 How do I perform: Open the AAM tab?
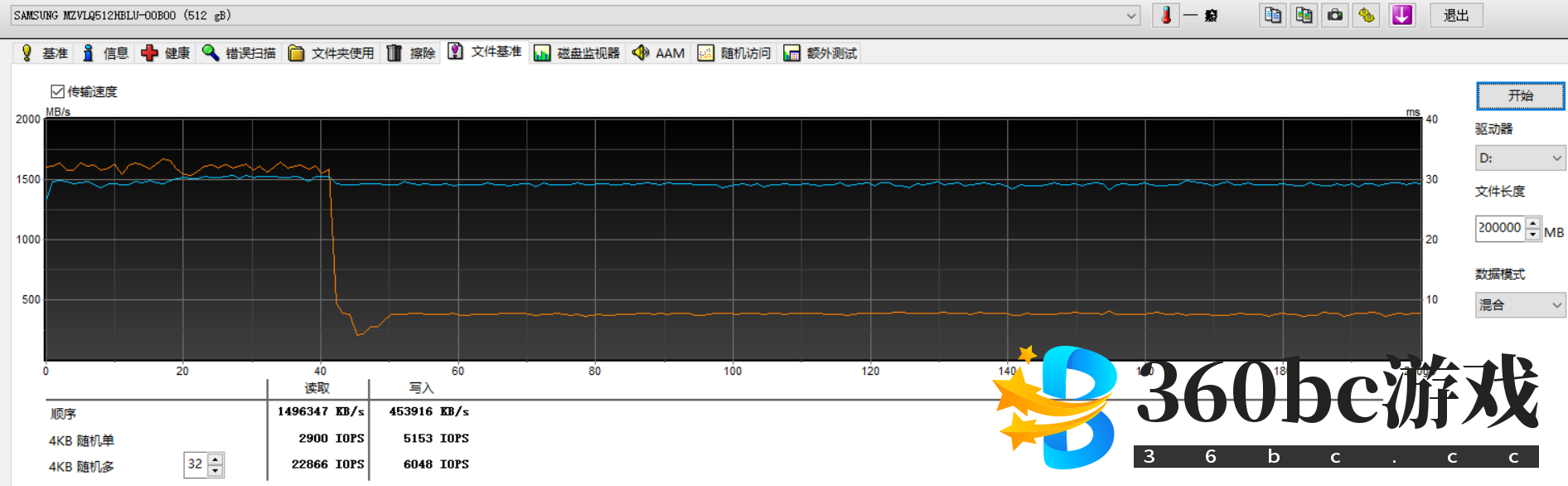coord(658,53)
